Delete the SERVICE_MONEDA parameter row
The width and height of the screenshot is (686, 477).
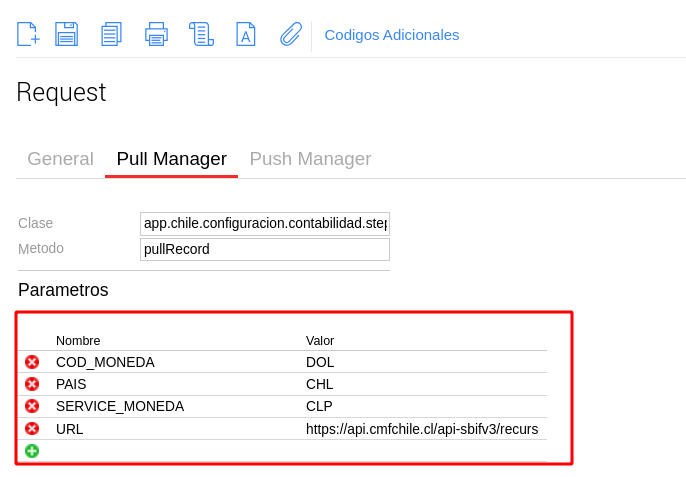[32, 406]
